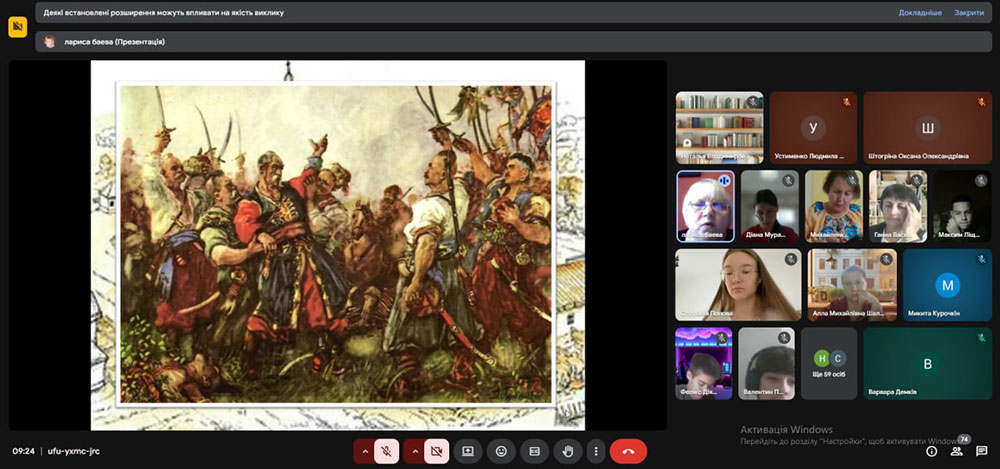This screenshot has width=1000, height=469.
Task: Dismiss the banner with Закрити
Action: [x=968, y=13]
